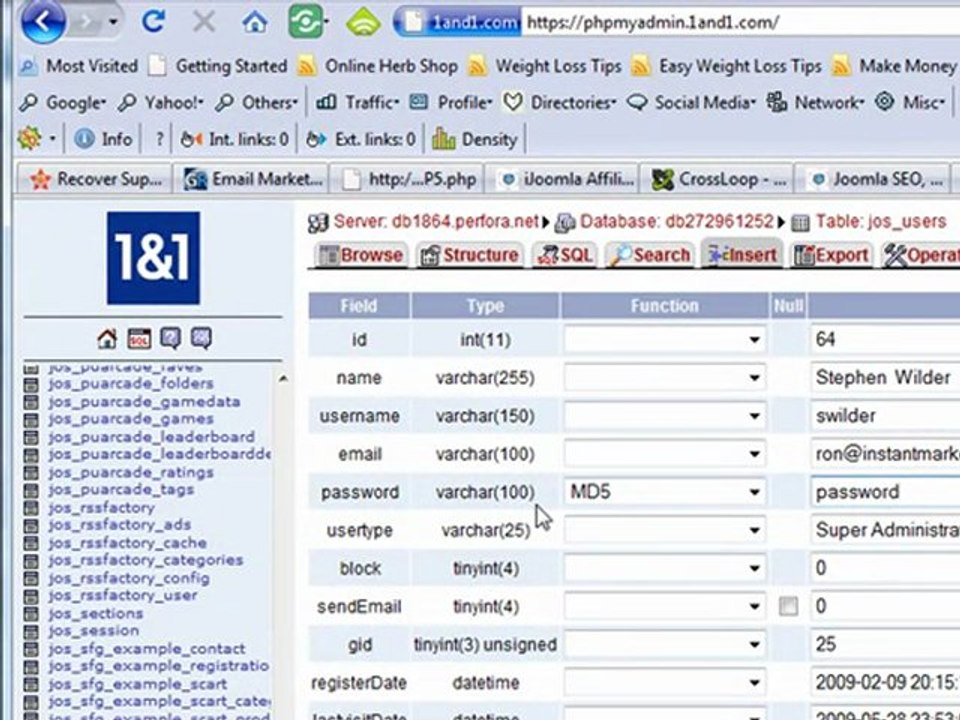Open the Google search toolbar menu
960x720 pixels.
pyautogui.click(x=63, y=102)
